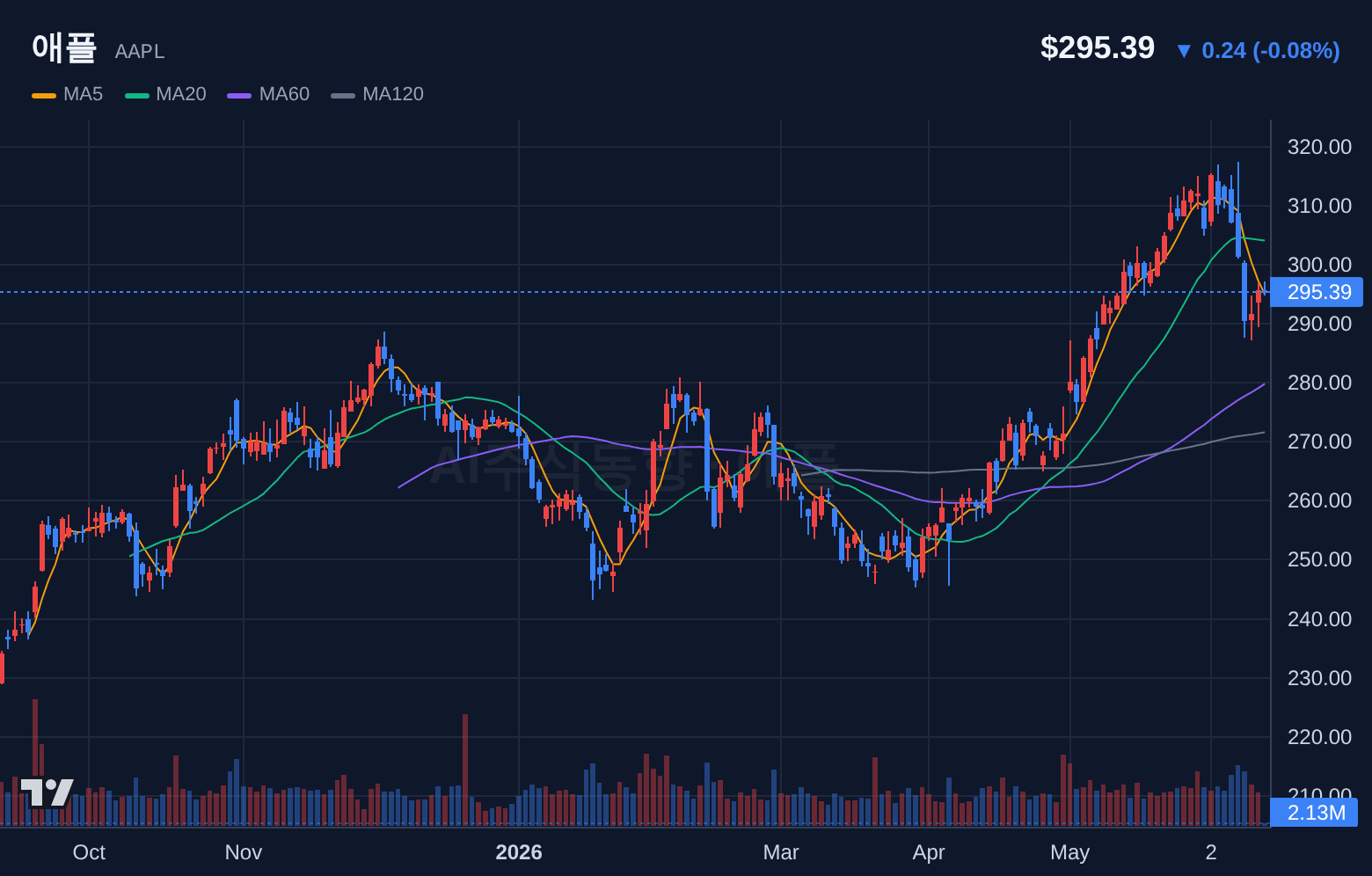Screen dimensions: 1372x876
Task: Click the 260.00 price axis value
Action: coord(1319,500)
